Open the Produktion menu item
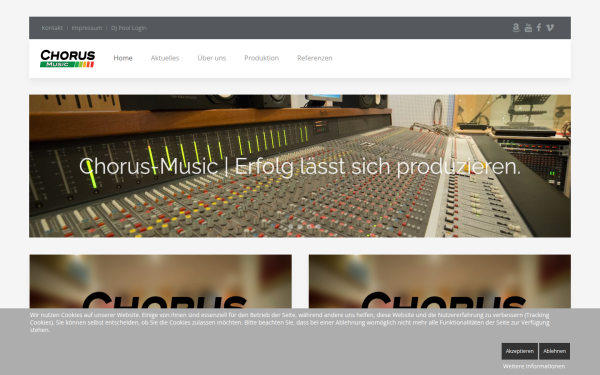This screenshot has height=375, width=600. [262, 58]
